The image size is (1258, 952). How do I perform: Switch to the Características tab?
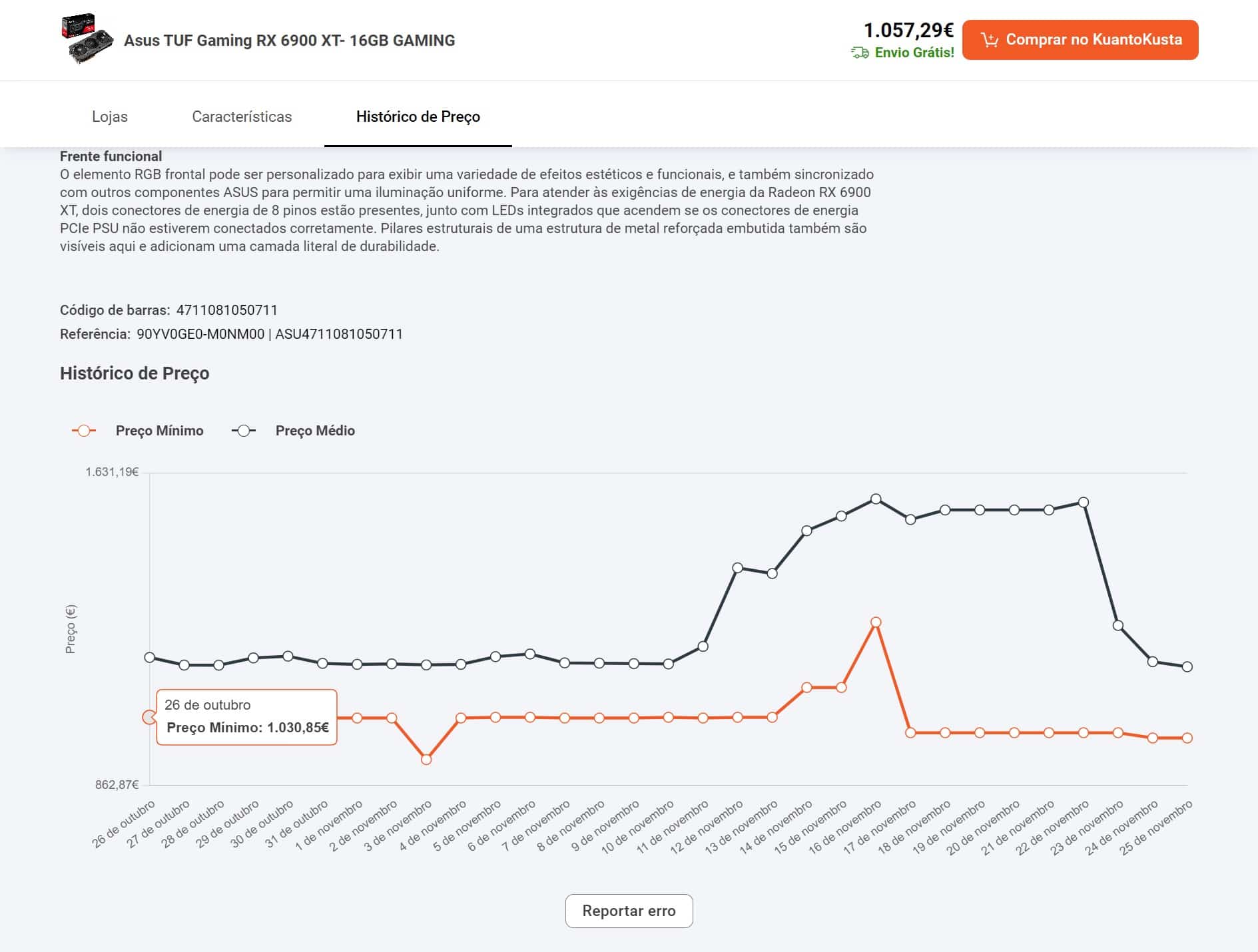coord(242,117)
